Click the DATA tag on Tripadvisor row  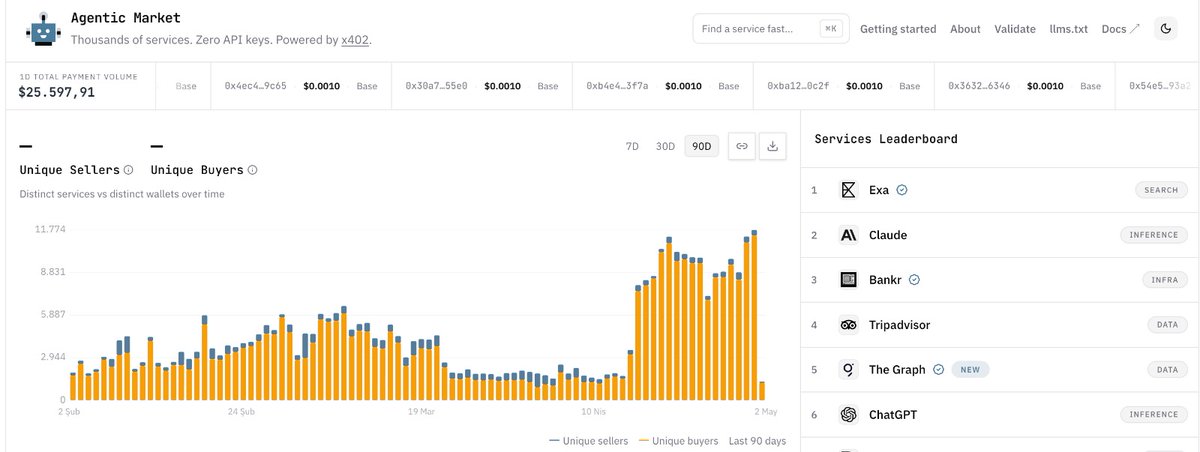click(1166, 325)
